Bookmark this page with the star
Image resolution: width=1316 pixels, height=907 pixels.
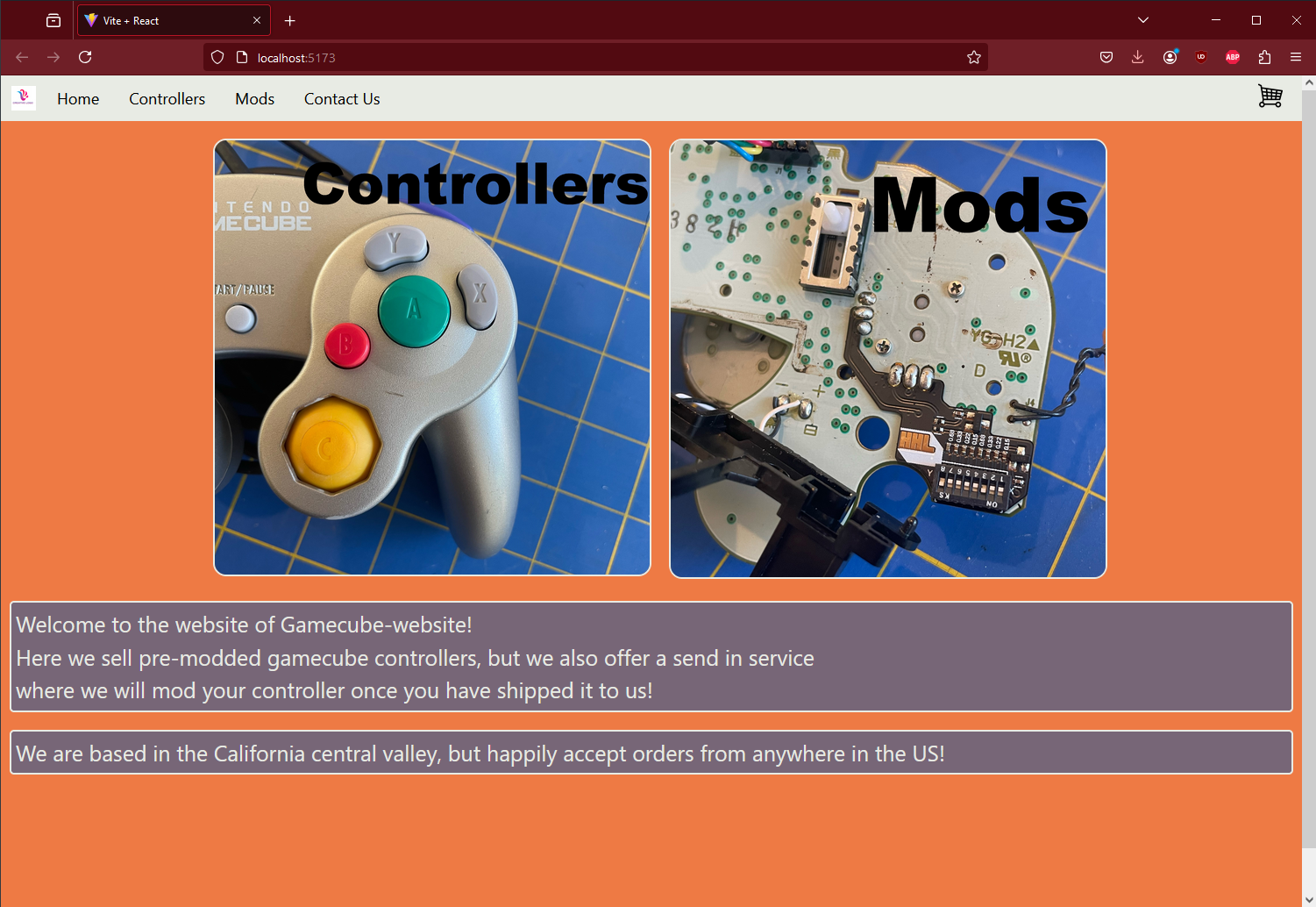click(973, 57)
